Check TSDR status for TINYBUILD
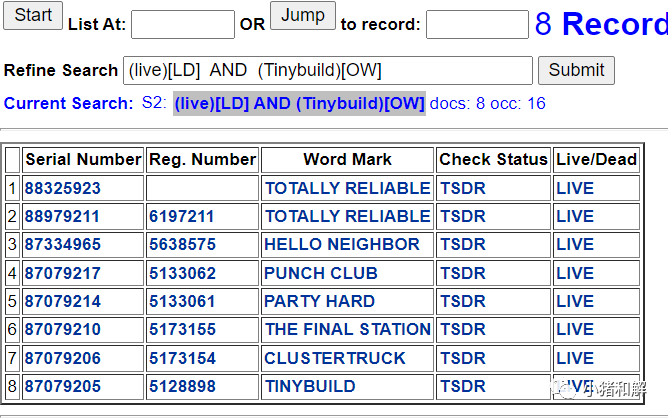The width and height of the screenshot is (668, 419). (463, 386)
